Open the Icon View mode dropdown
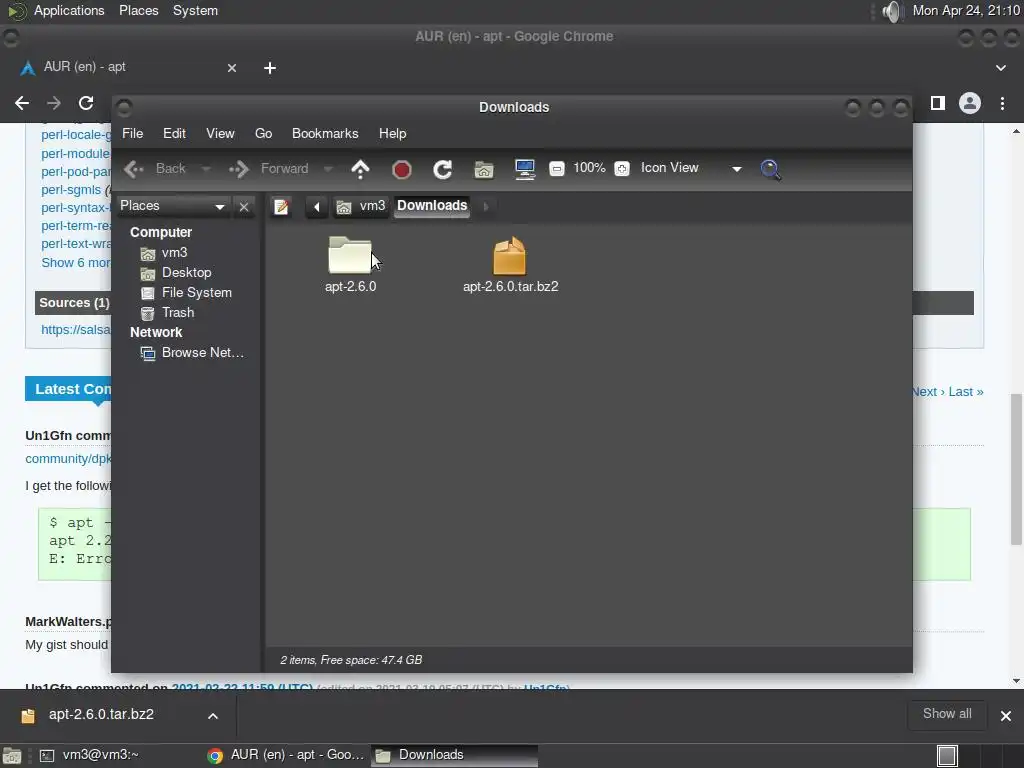The image size is (1024, 768). pos(692,168)
